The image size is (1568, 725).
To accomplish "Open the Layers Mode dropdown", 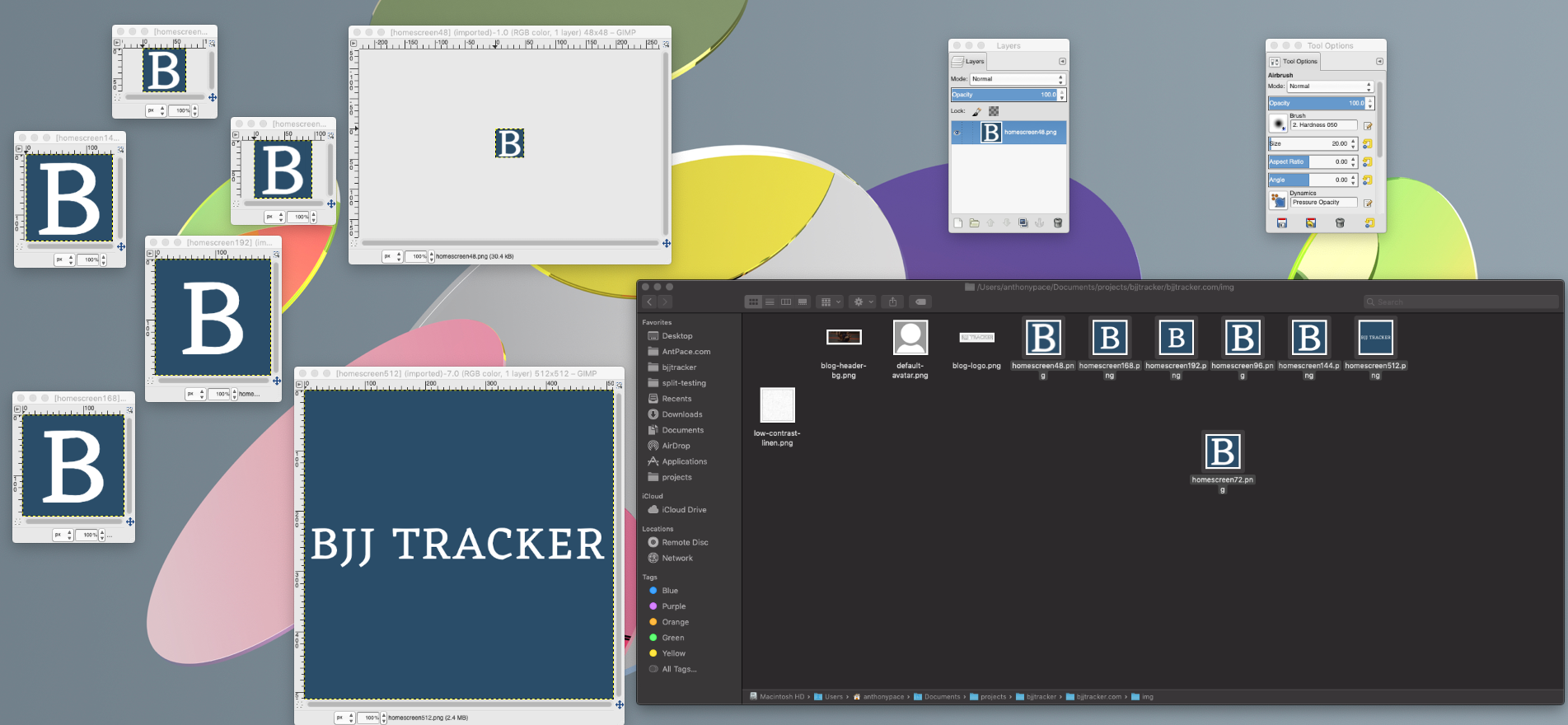I will click(1018, 79).
